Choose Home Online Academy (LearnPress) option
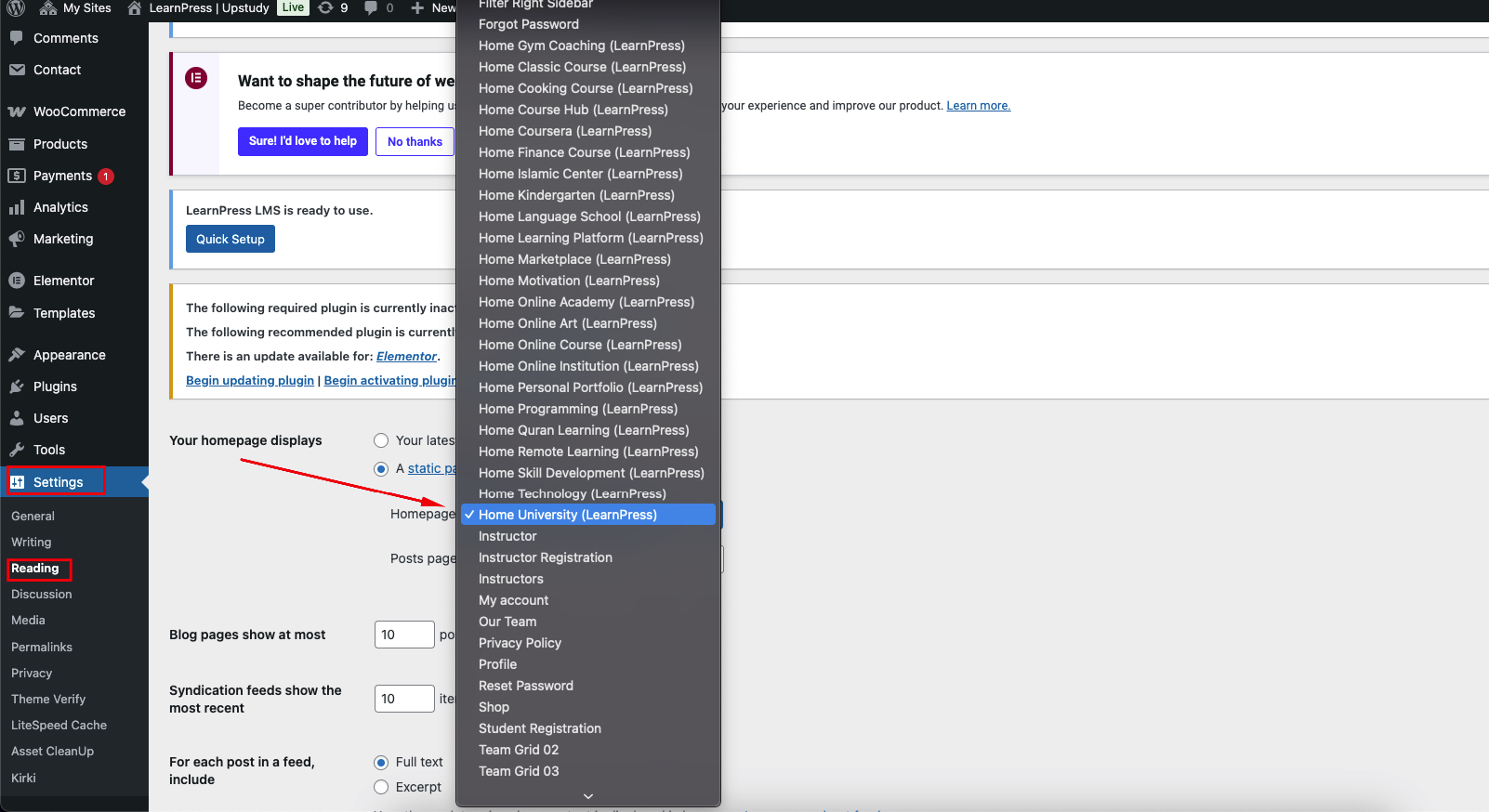1489x812 pixels. coord(589,302)
